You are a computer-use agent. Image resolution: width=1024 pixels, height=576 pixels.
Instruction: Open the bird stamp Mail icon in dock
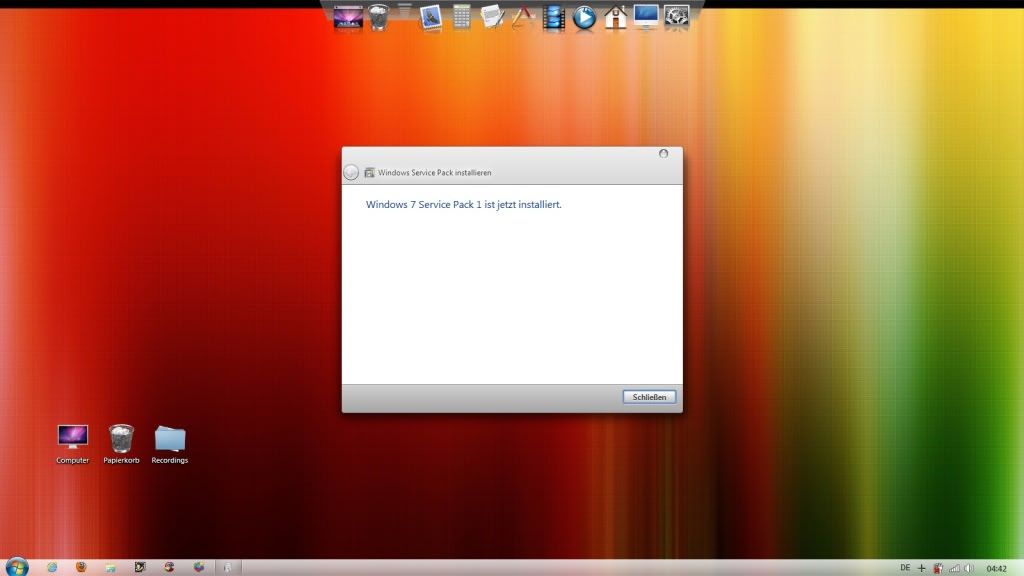(x=431, y=18)
